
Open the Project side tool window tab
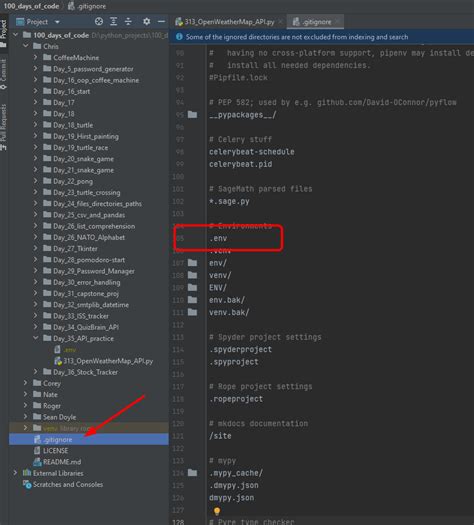(x=3, y=33)
